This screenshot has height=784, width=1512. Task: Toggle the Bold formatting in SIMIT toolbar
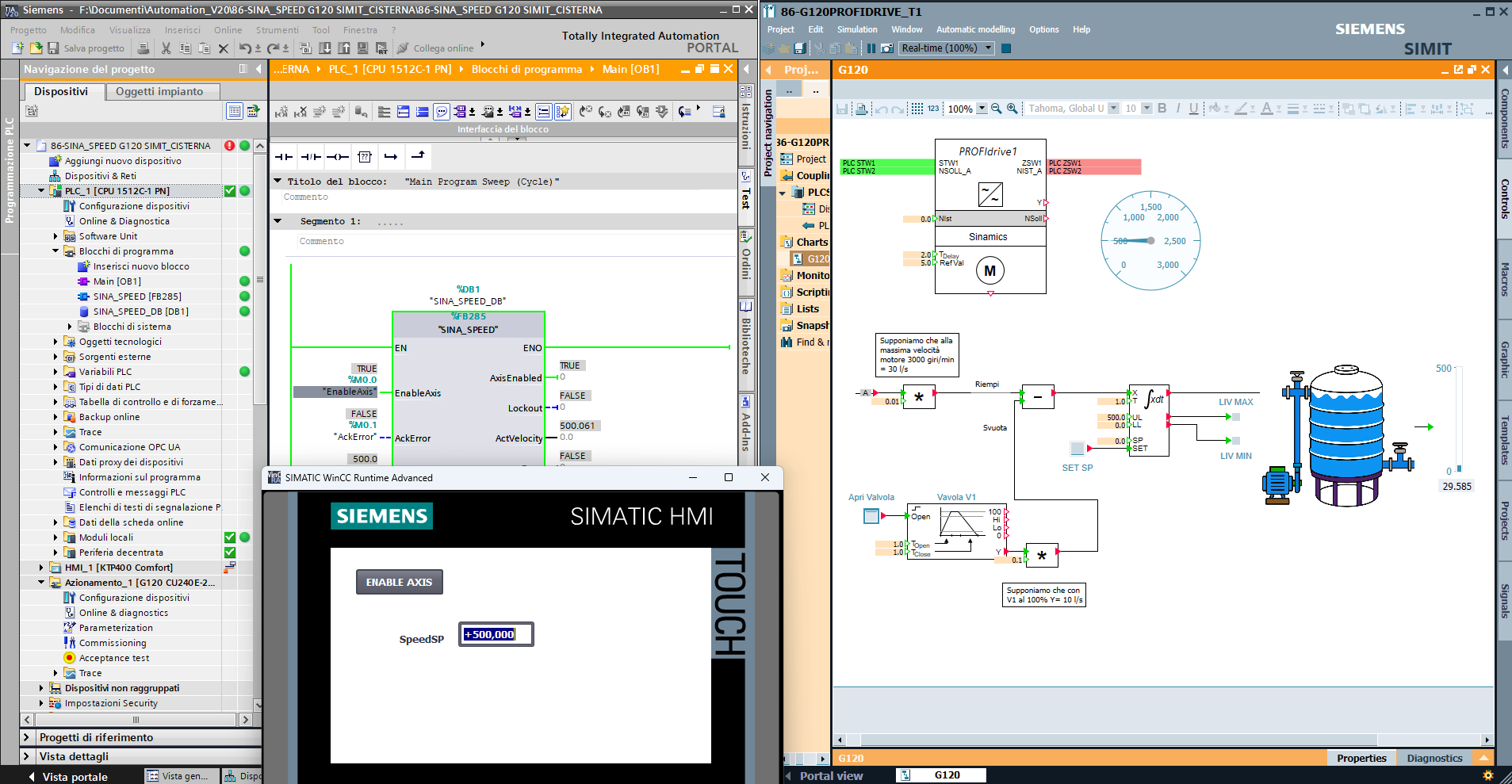point(1162,109)
